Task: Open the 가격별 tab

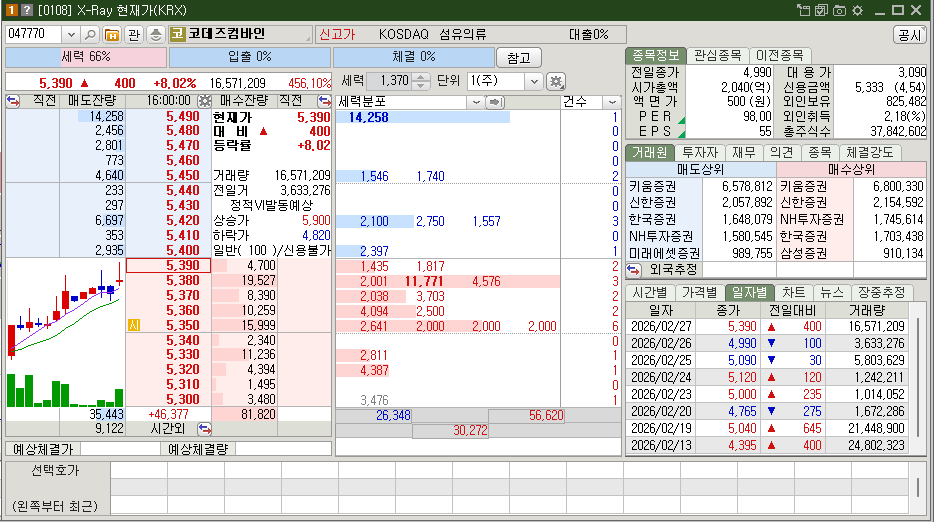Action: pos(699,293)
